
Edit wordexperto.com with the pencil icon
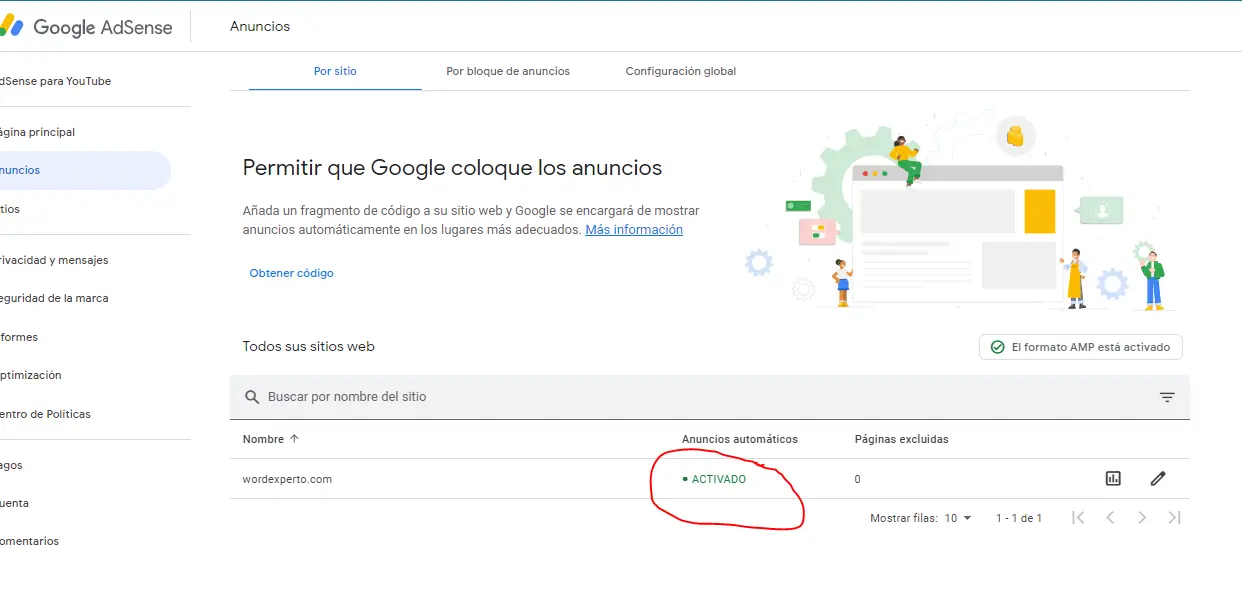(1158, 478)
